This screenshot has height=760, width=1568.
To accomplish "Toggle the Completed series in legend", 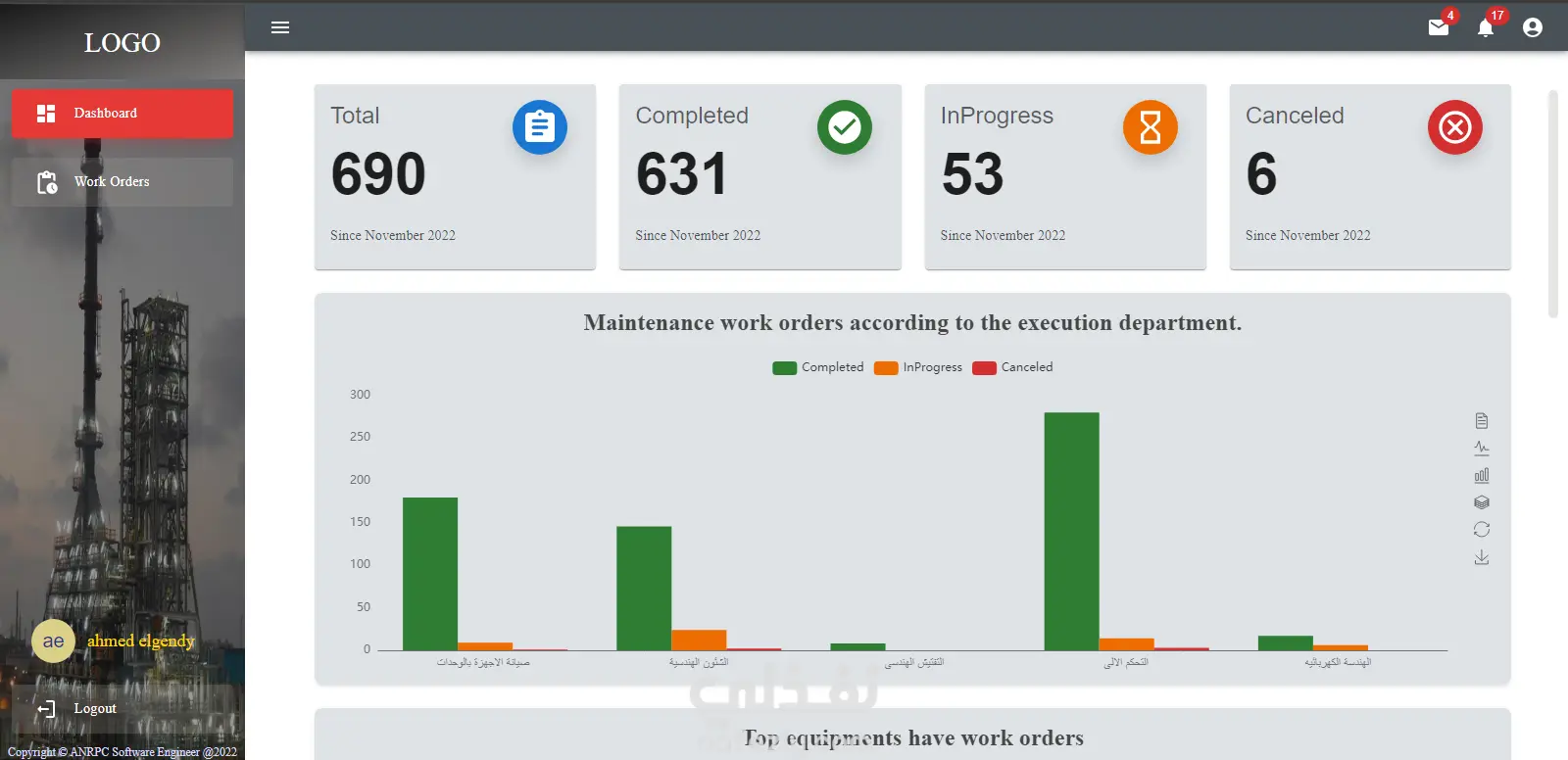I will coord(818,367).
